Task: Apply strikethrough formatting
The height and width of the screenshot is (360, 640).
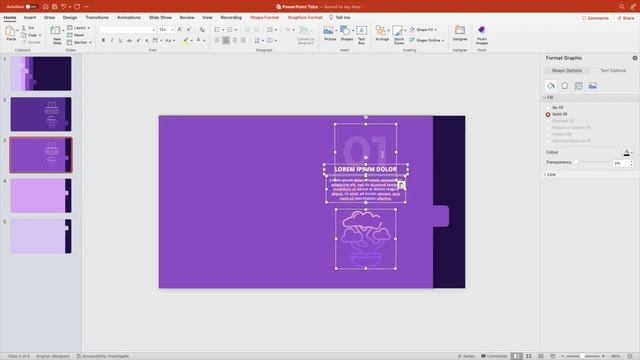Action: (129, 40)
